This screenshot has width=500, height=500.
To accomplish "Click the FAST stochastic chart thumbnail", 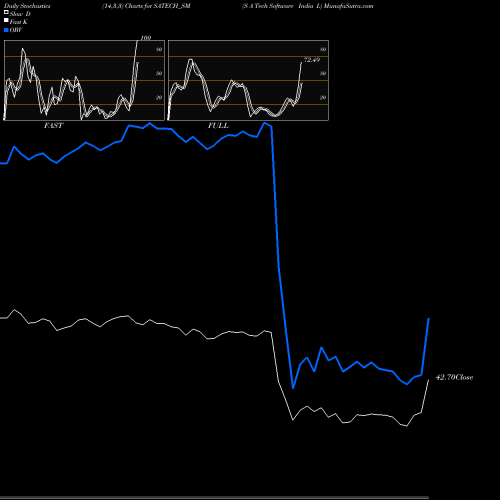I will [84, 80].
